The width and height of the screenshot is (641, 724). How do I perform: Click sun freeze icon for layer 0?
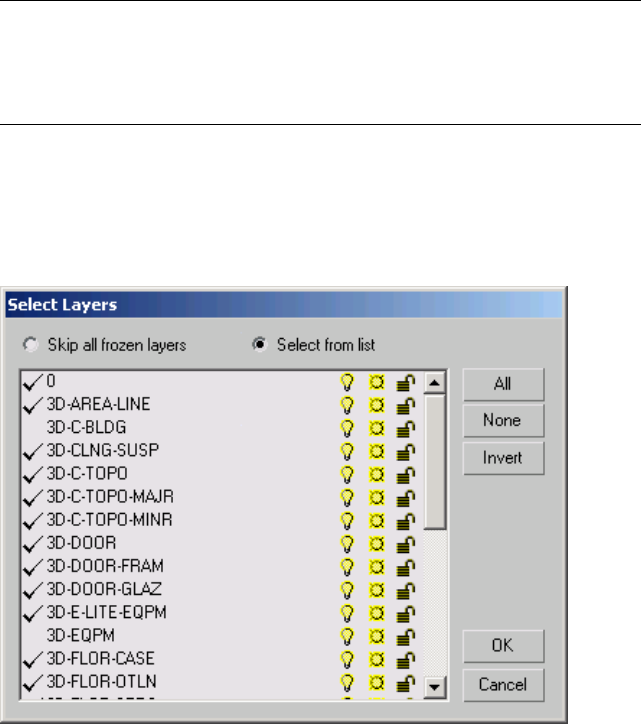click(x=376, y=382)
